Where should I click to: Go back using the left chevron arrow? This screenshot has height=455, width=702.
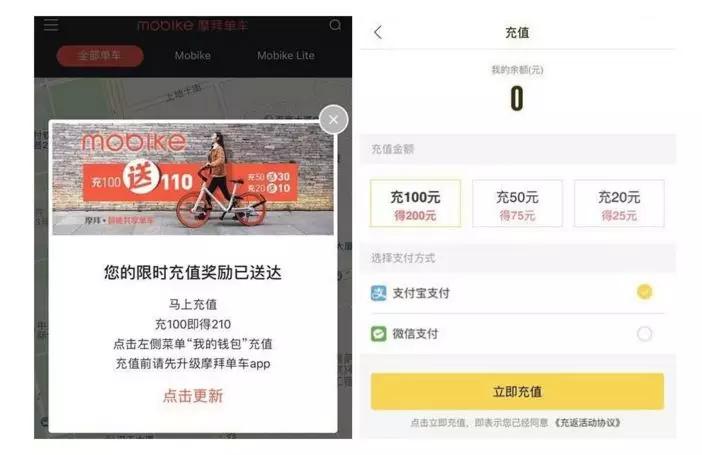(378, 32)
